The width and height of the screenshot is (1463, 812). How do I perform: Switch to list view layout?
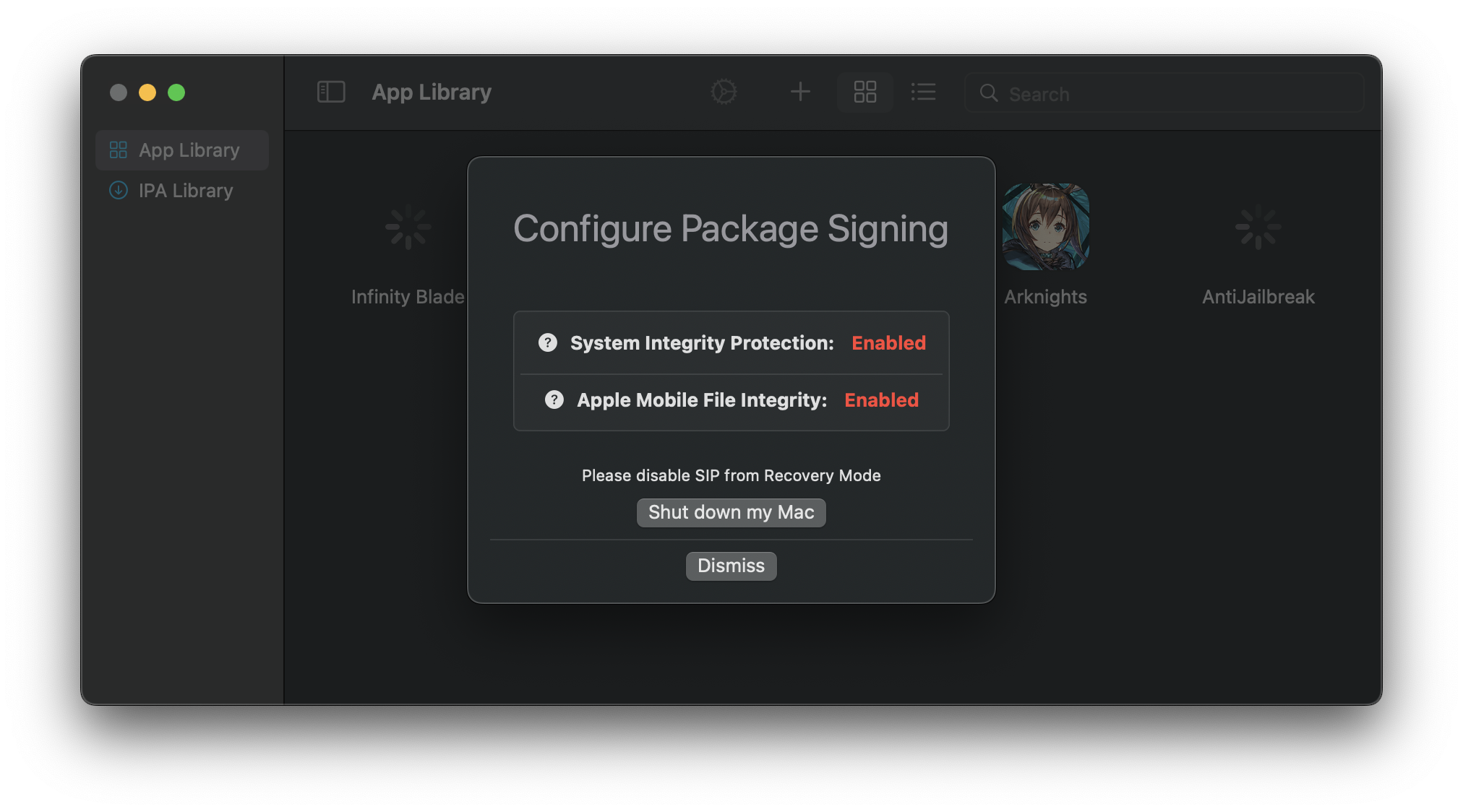[x=923, y=92]
